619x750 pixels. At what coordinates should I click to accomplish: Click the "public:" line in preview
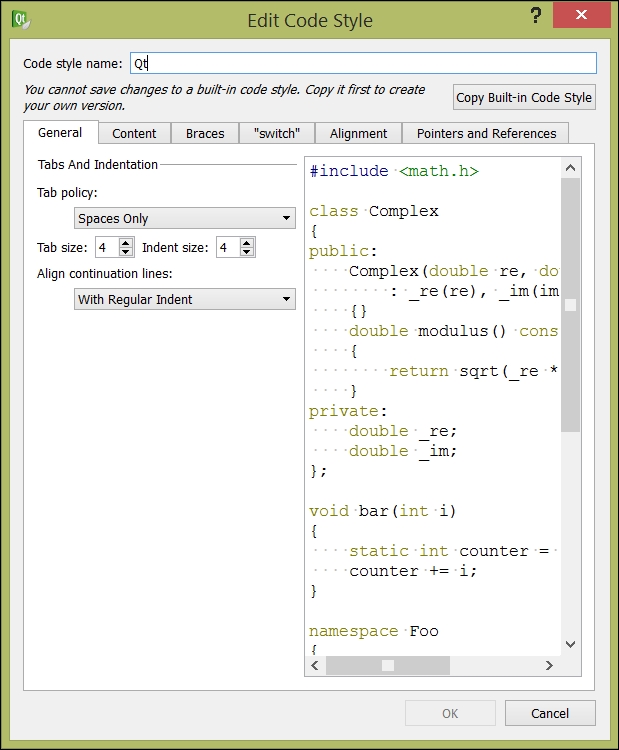[343, 251]
